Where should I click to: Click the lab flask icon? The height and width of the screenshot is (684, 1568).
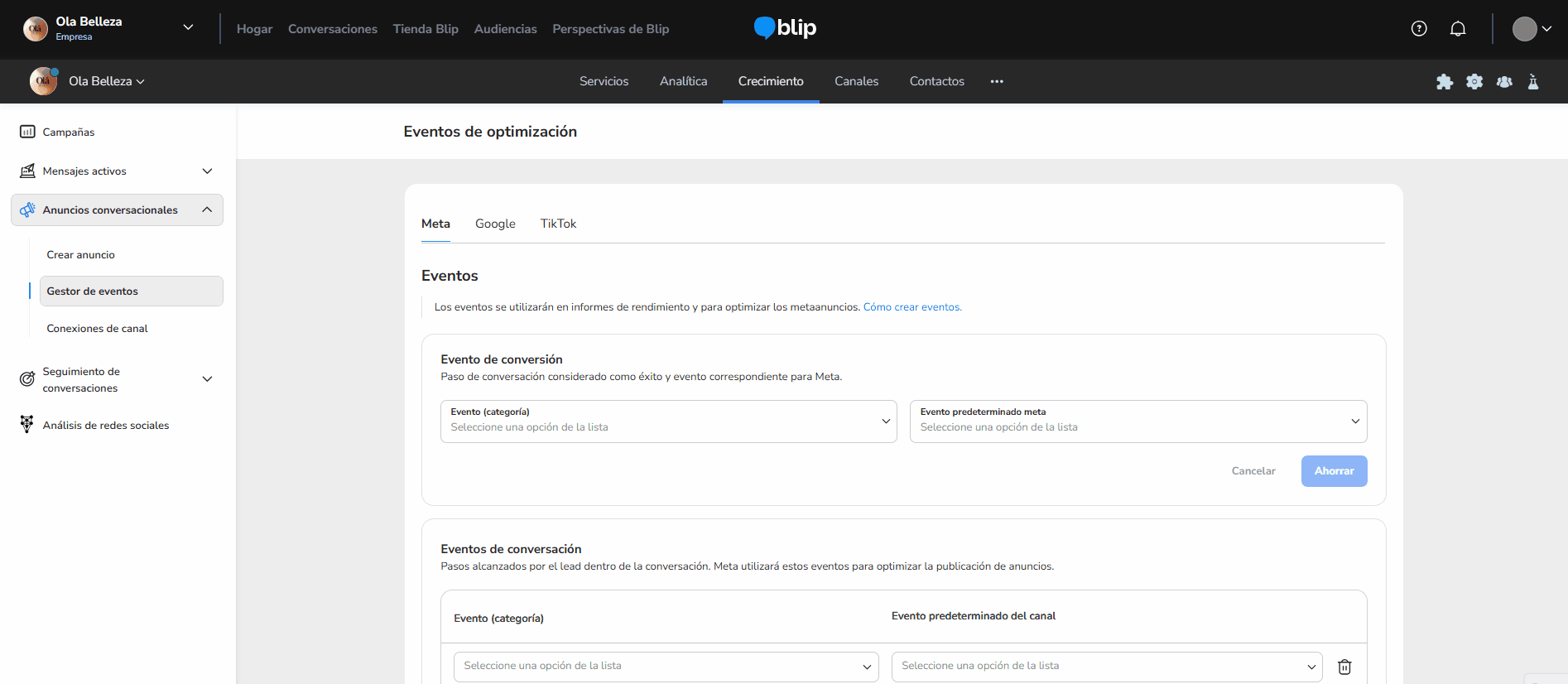click(x=1533, y=82)
